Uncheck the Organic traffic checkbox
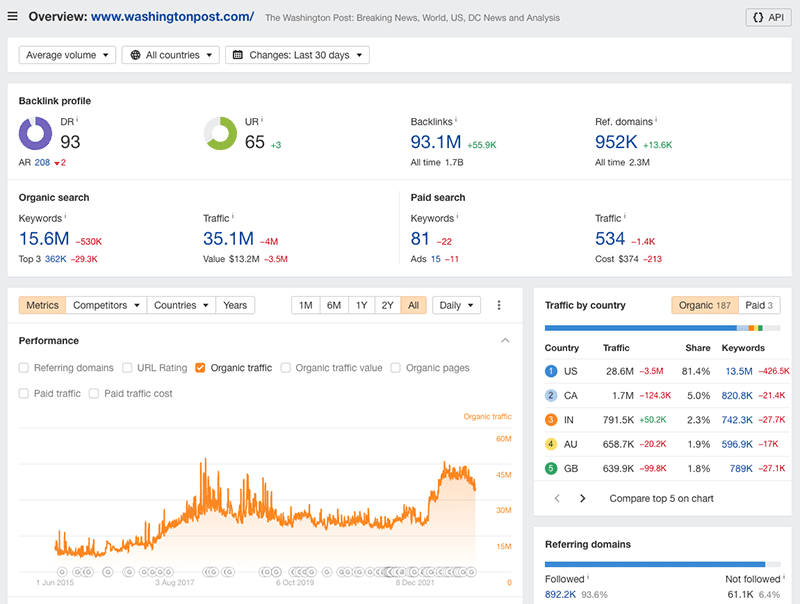Screen dimensions: 800x604 [200, 368]
